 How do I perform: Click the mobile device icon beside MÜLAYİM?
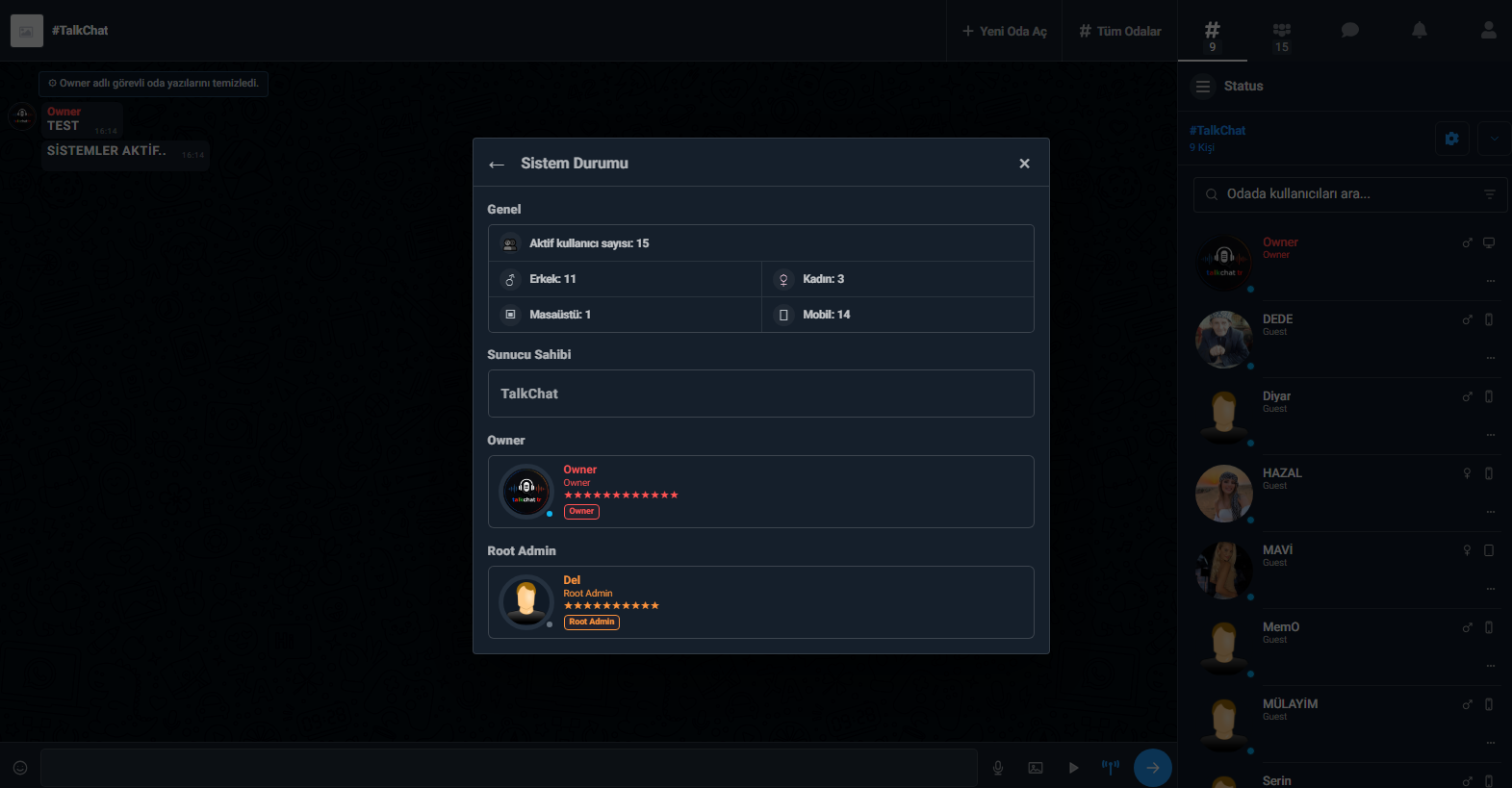(1489, 704)
